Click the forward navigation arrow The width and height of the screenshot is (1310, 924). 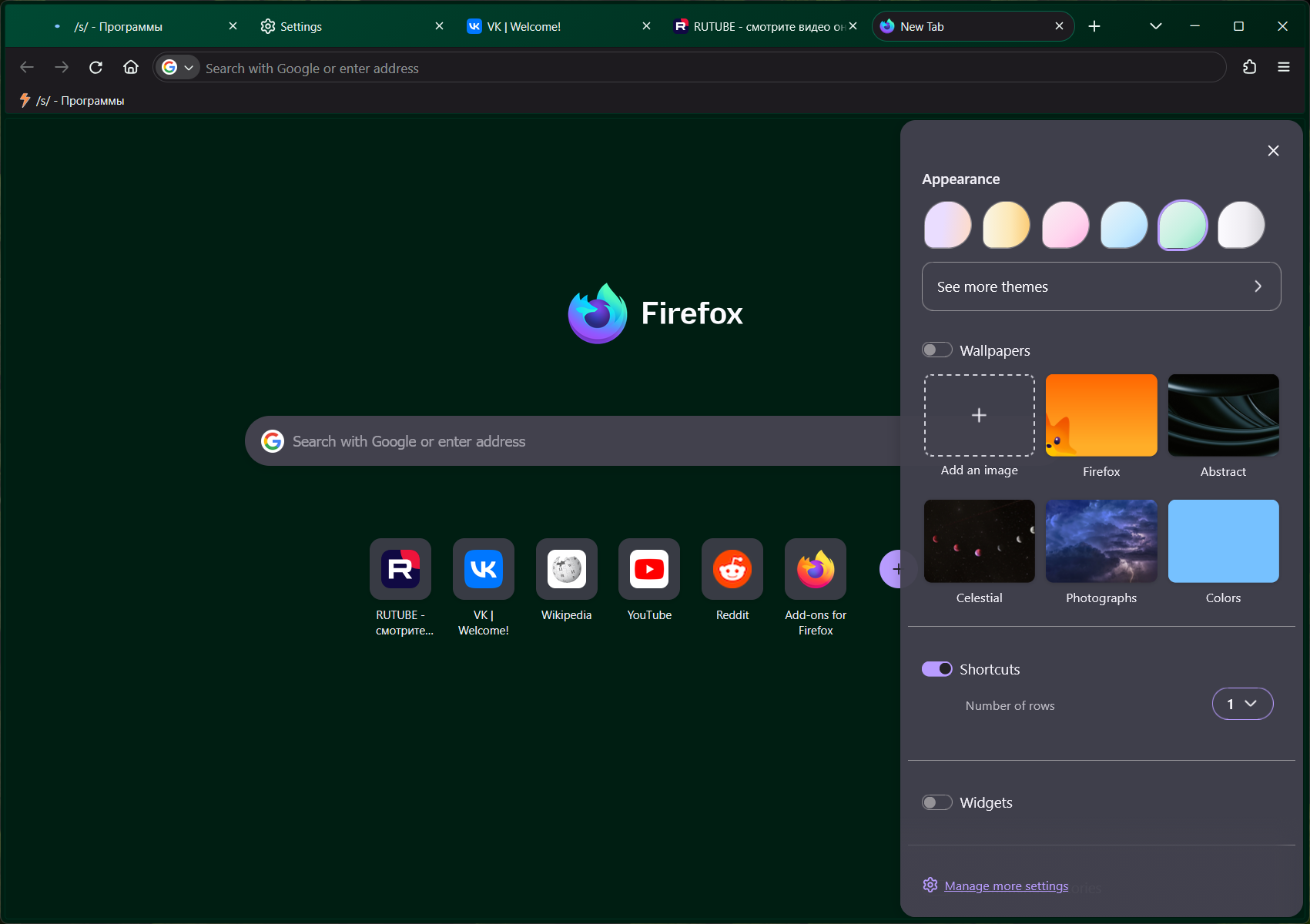[x=62, y=68]
